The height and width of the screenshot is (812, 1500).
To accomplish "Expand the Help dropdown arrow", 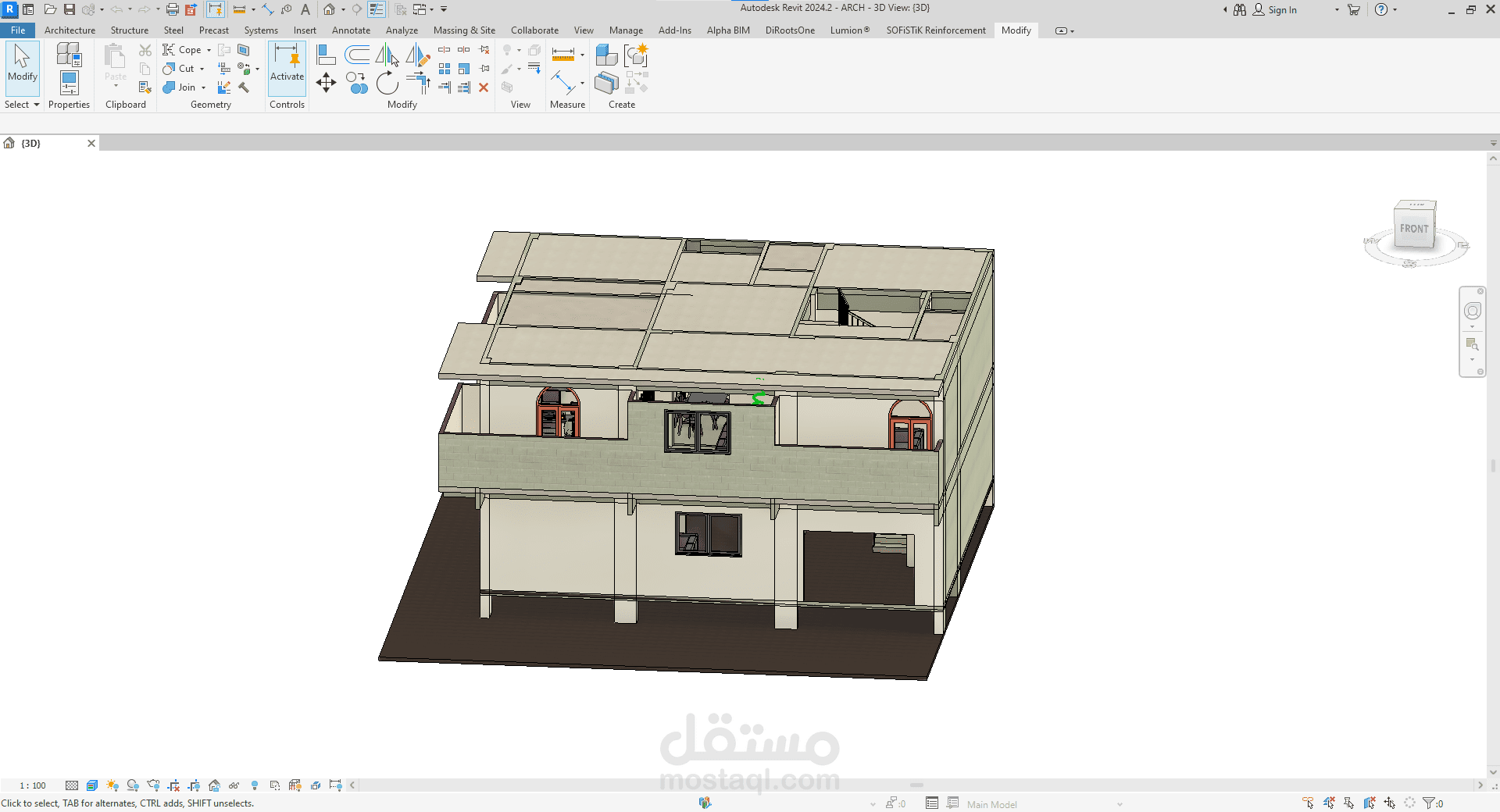I will click(1395, 10).
